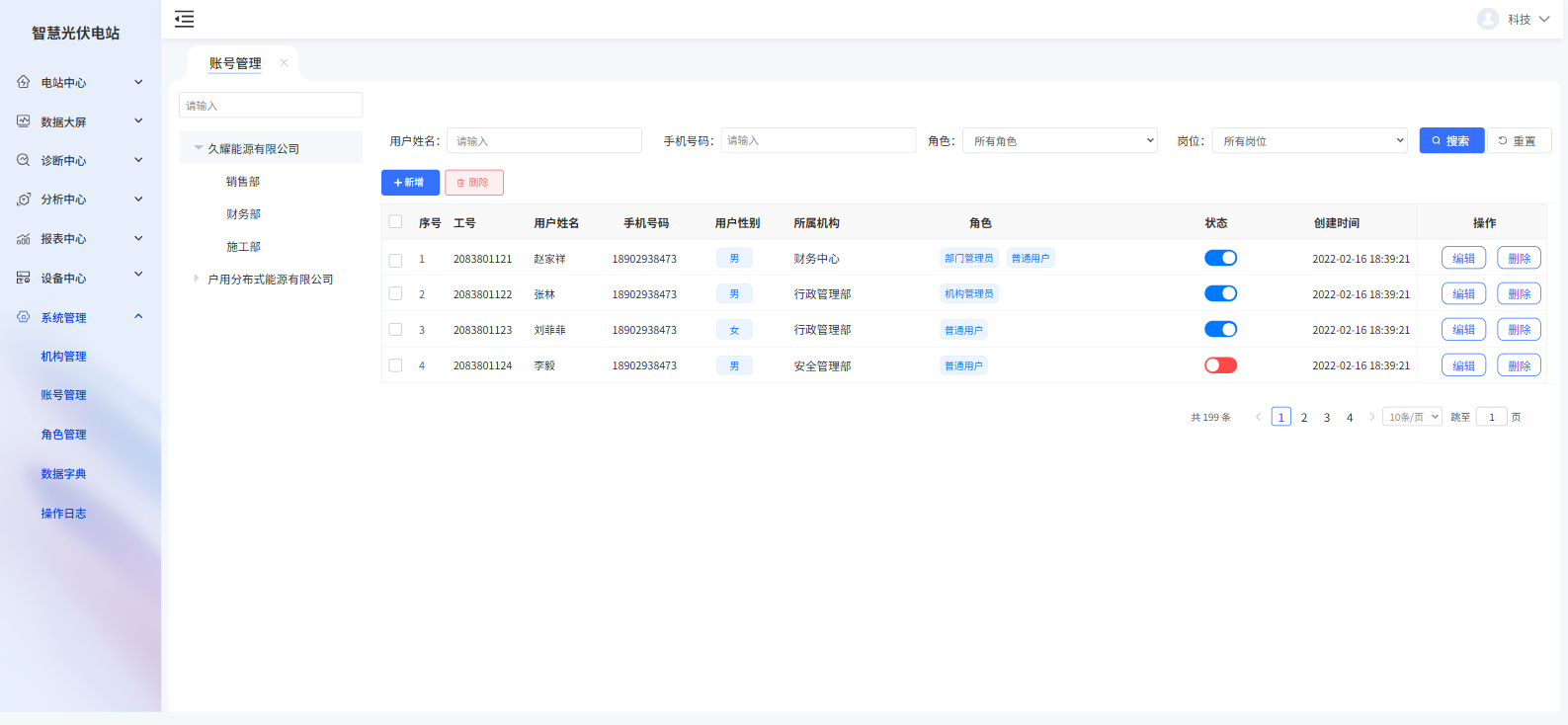Click the 诊断中心 magnifier icon
The image size is (1568, 725).
(x=23, y=160)
